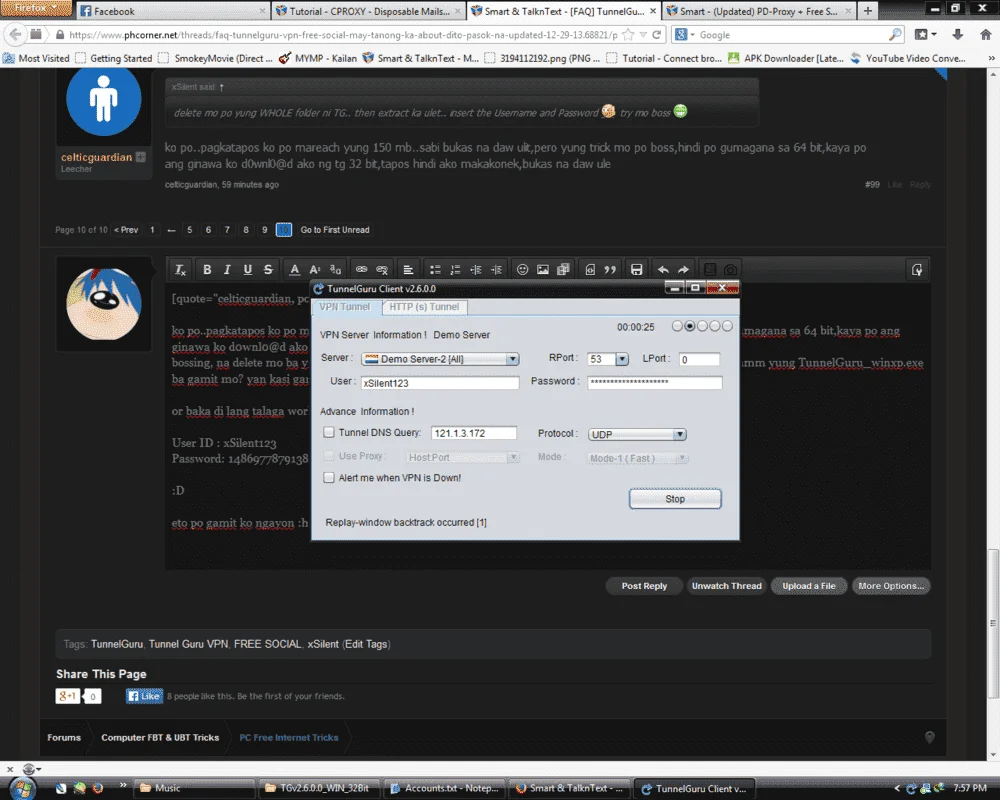Click the camera icon in editor toolbar
Viewport: 1000px width, 800px height.
click(x=730, y=270)
